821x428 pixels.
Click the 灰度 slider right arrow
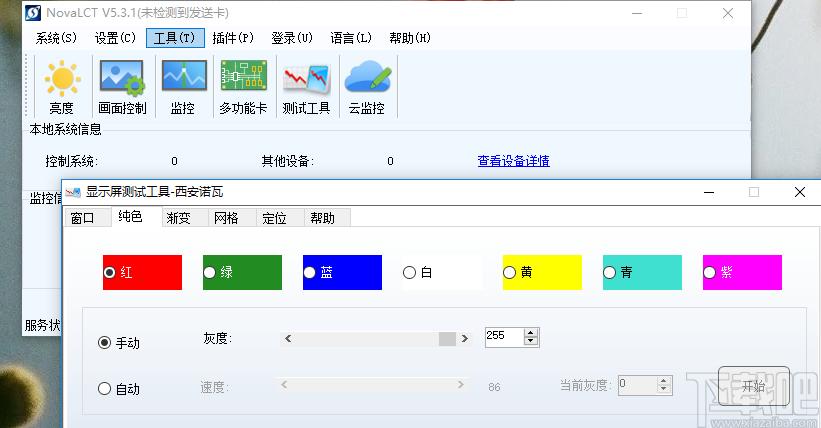pyautogui.click(x=464, y=339)
